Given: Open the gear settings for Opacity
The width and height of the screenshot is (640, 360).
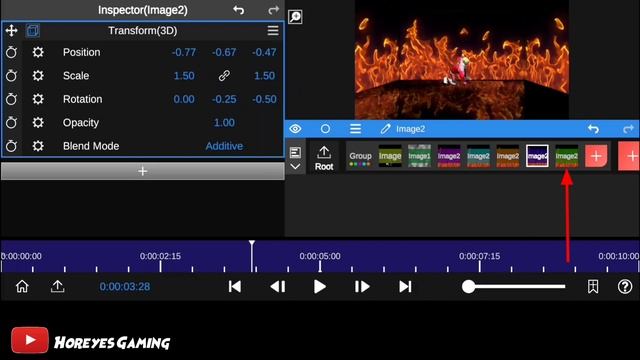Looking at the screenshot, I should pyautogui.click(x=38, y=122).
